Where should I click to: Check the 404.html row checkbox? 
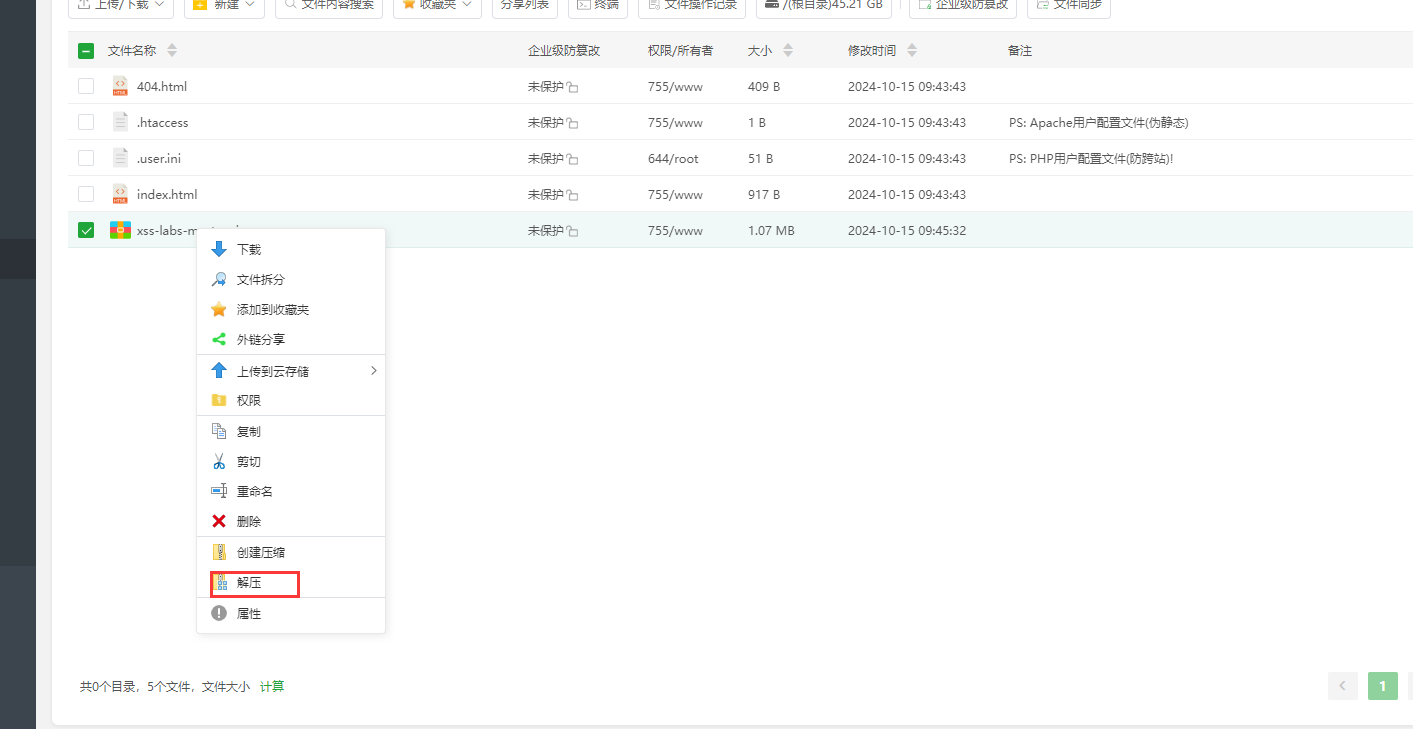(86, 86)
